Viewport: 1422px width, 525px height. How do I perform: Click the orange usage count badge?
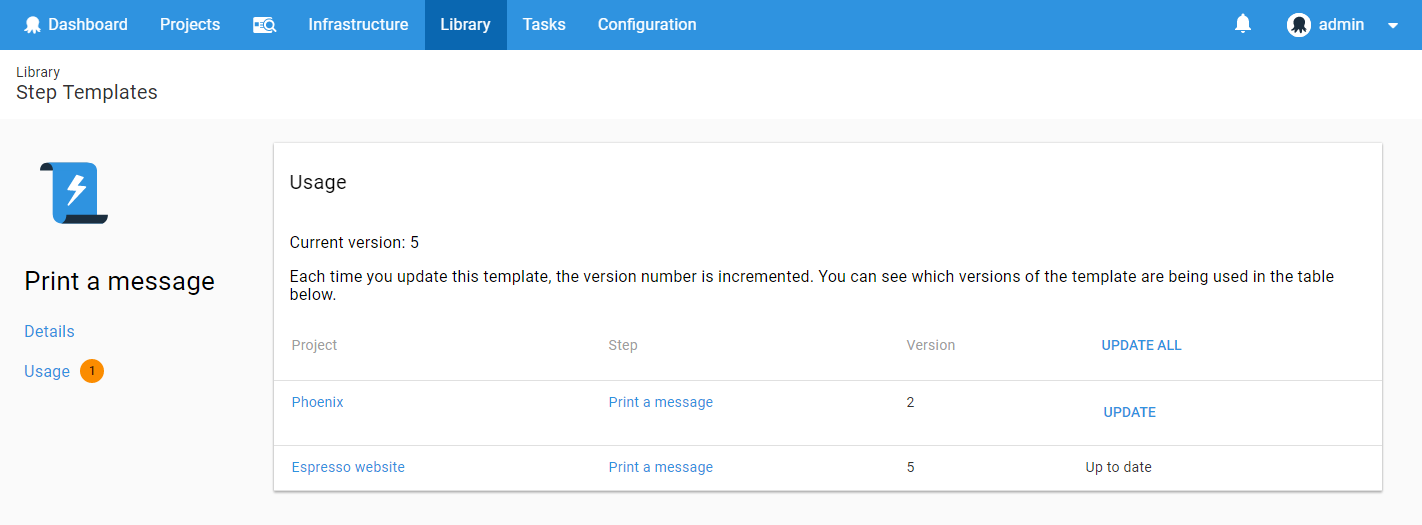tap(92, 371)
